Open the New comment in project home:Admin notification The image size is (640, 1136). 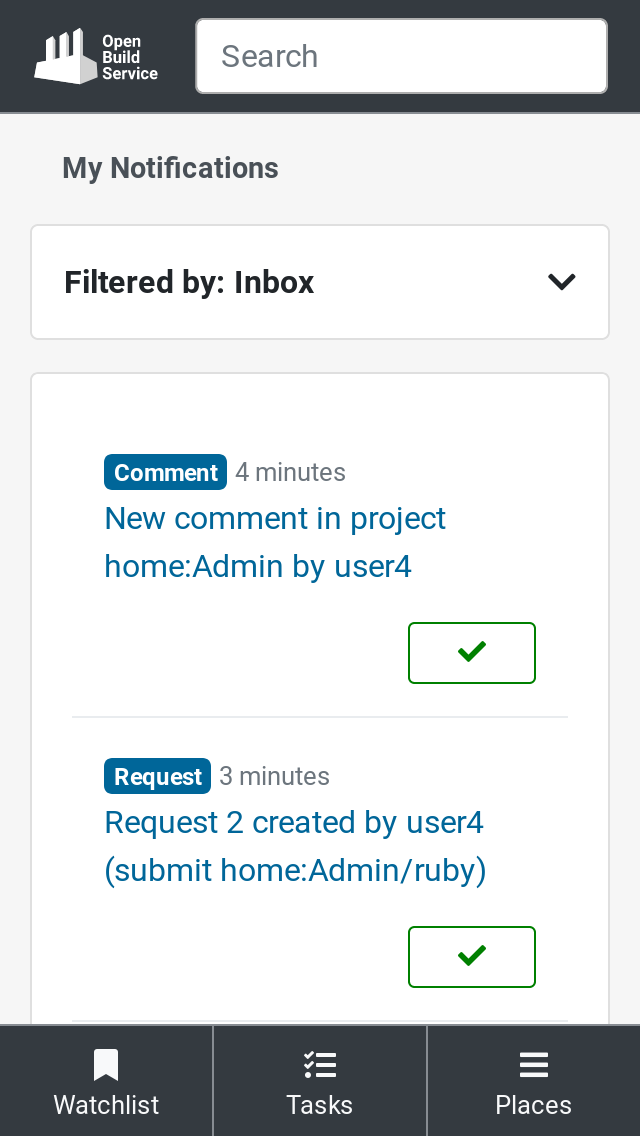coord(275,542)
